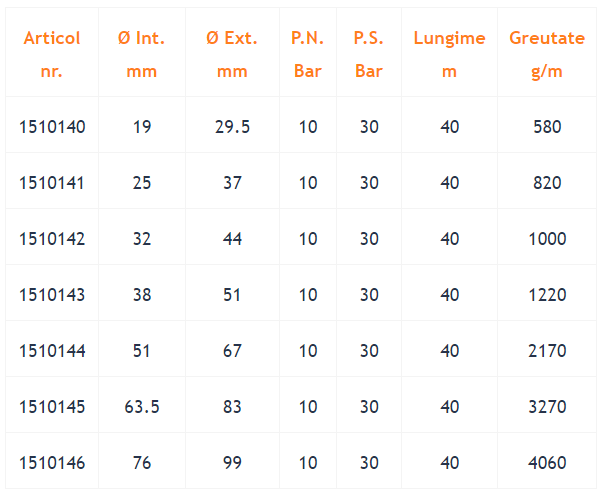The image size is (607, 493).
Task: Click the Greutate g/m header
Action: click(x=547, y=55)
